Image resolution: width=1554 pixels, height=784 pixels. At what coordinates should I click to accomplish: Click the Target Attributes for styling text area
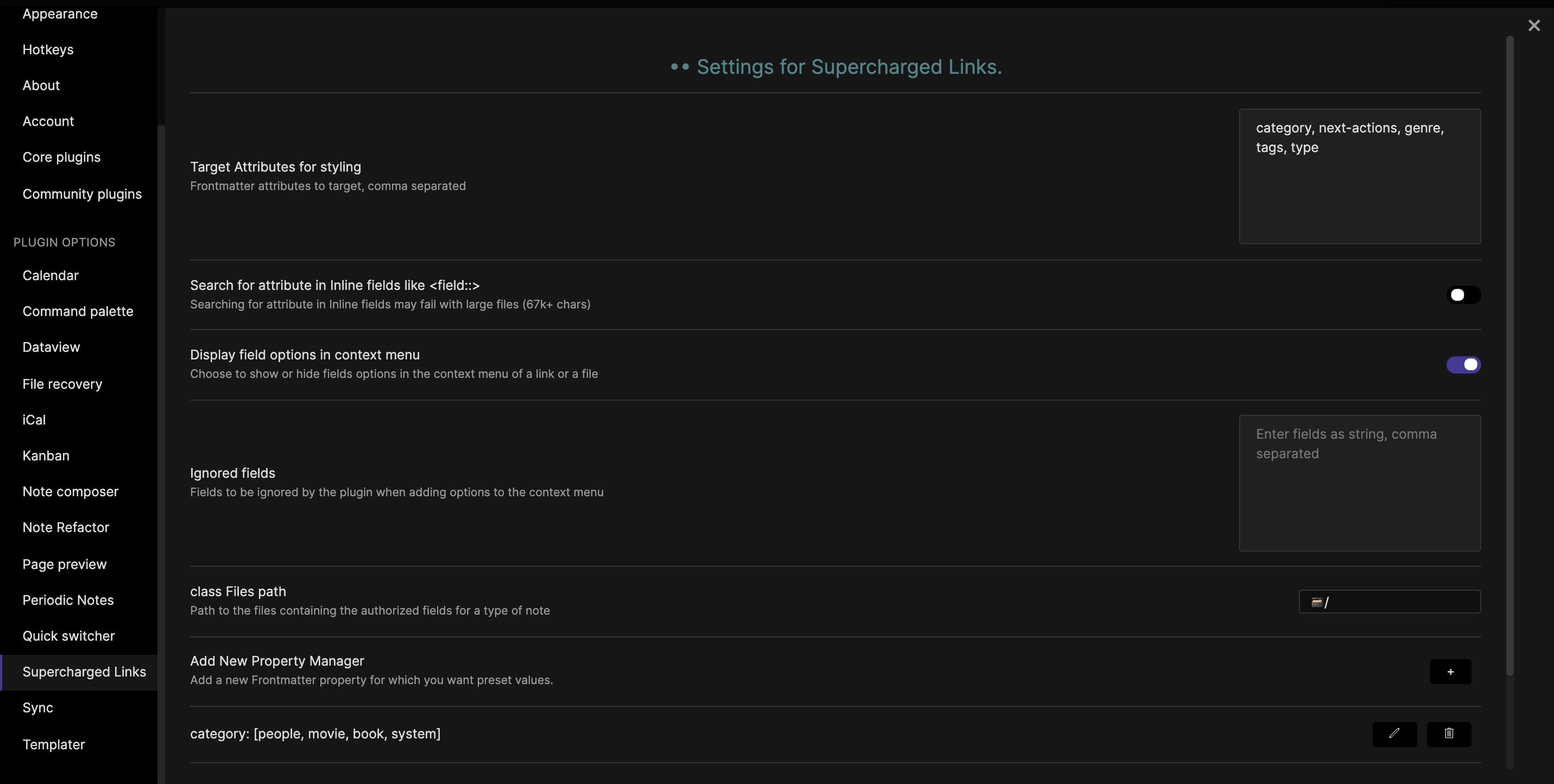click(x=1359, y=176)
